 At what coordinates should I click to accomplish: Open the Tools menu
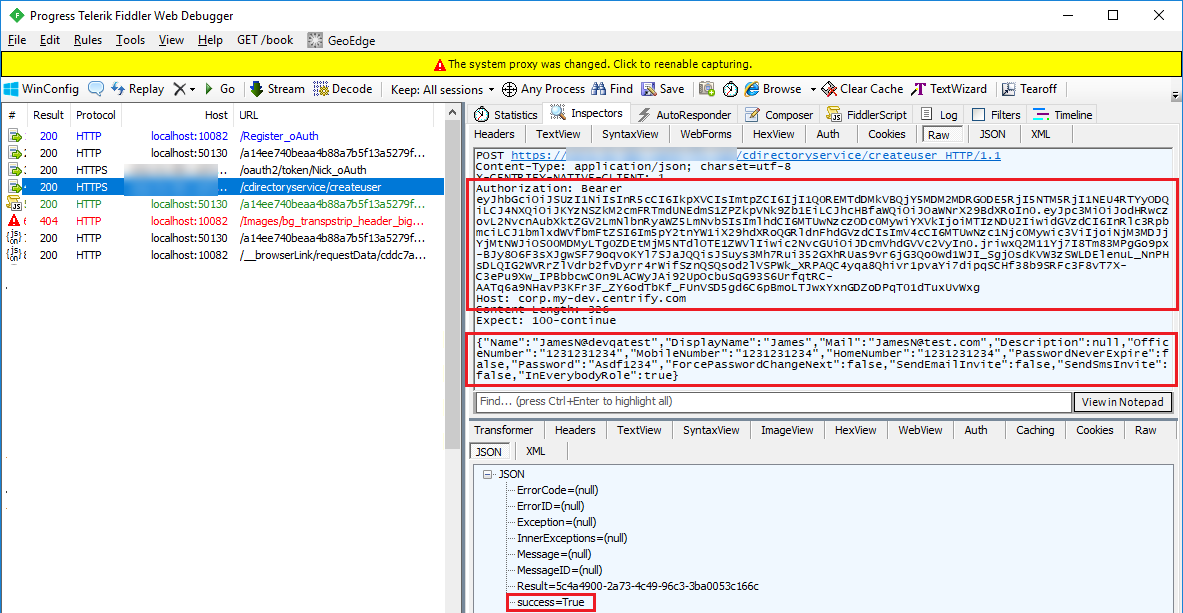pos(130,40)
